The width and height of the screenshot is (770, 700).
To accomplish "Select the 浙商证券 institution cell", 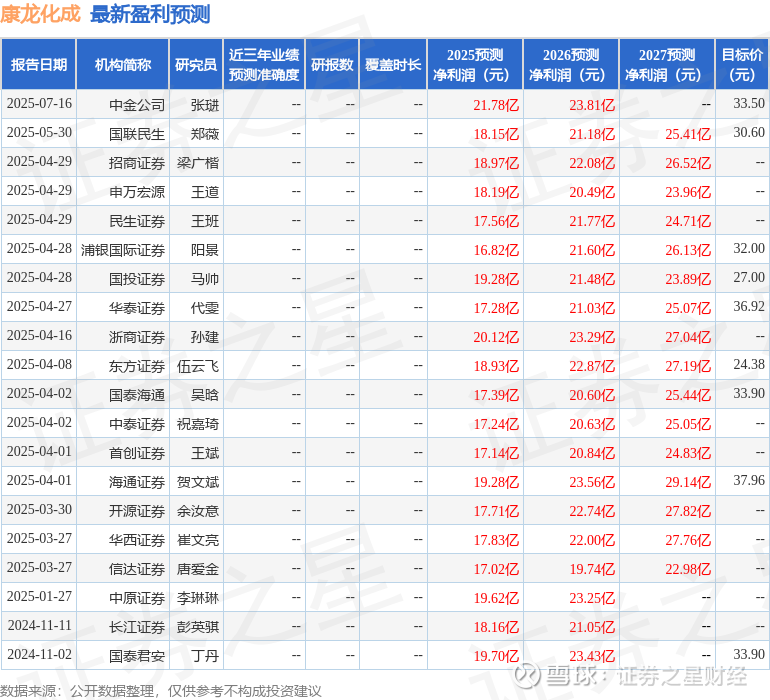I will point(123,336).
